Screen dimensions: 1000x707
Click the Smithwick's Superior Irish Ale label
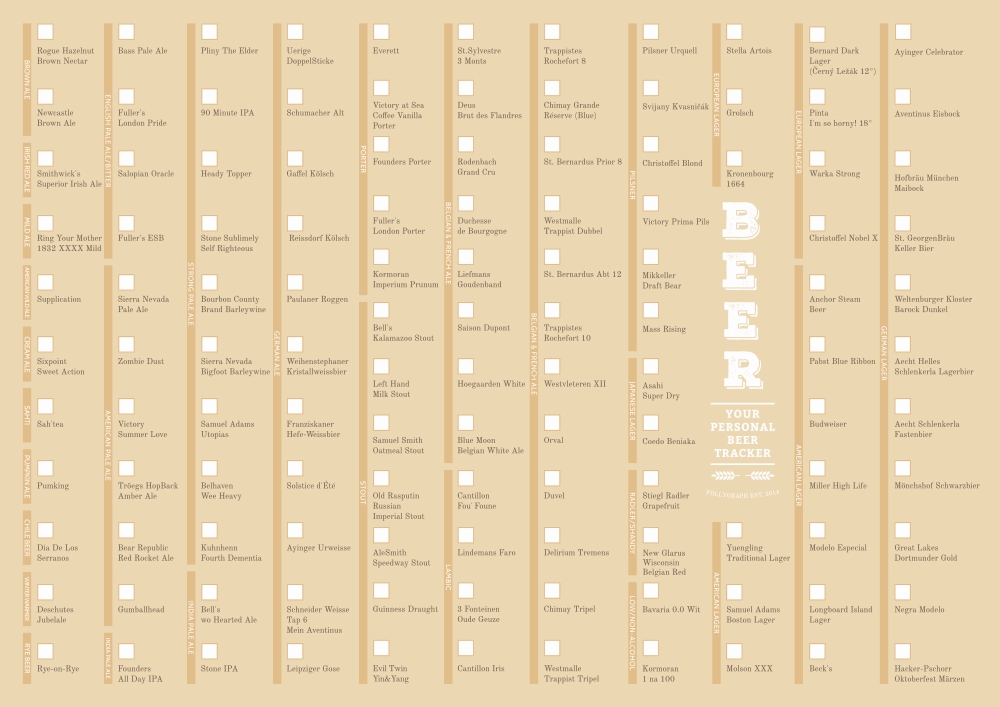(69, 179)
